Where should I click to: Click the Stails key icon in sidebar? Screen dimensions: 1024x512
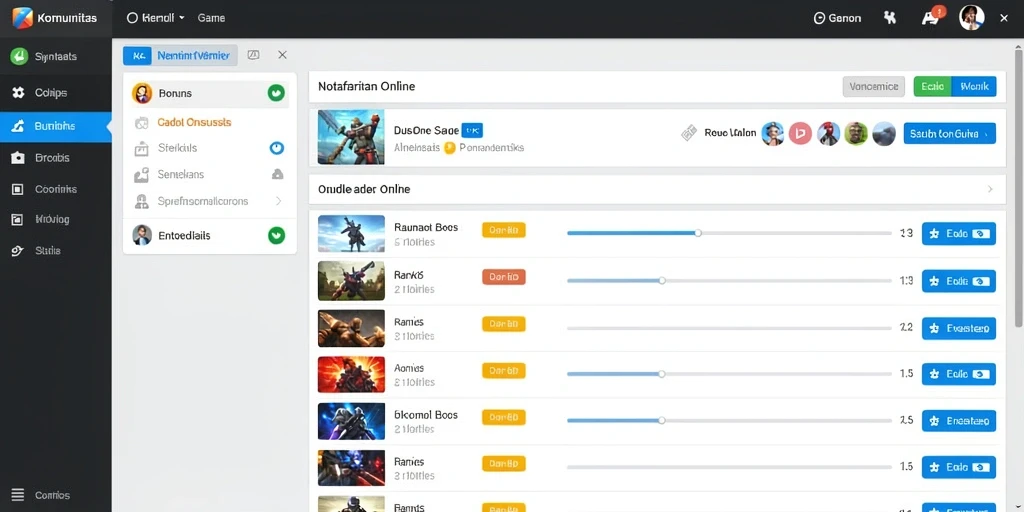tap(18, 251)
